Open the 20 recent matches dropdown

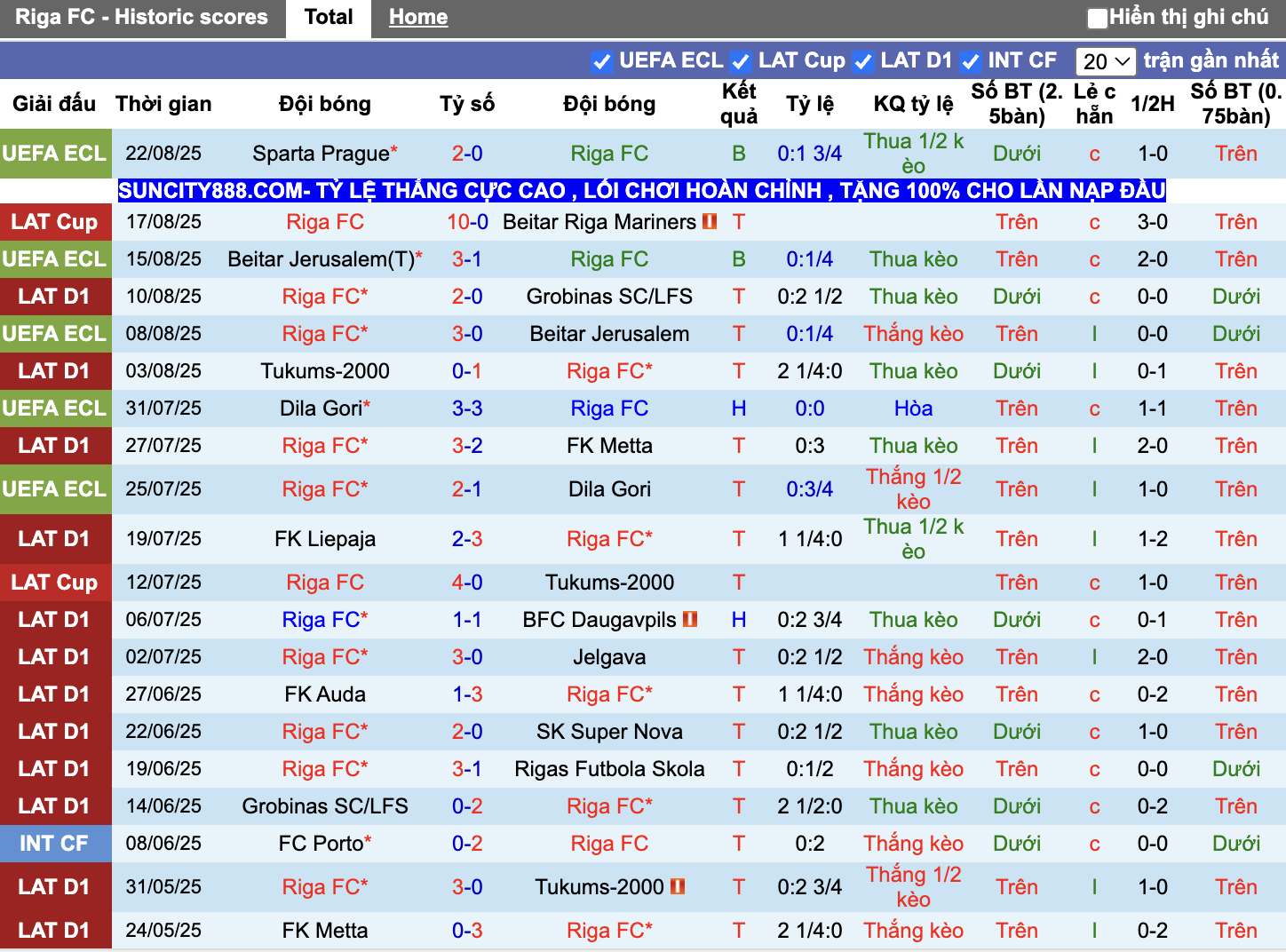pyautogui.click(x=1106, y=61)
